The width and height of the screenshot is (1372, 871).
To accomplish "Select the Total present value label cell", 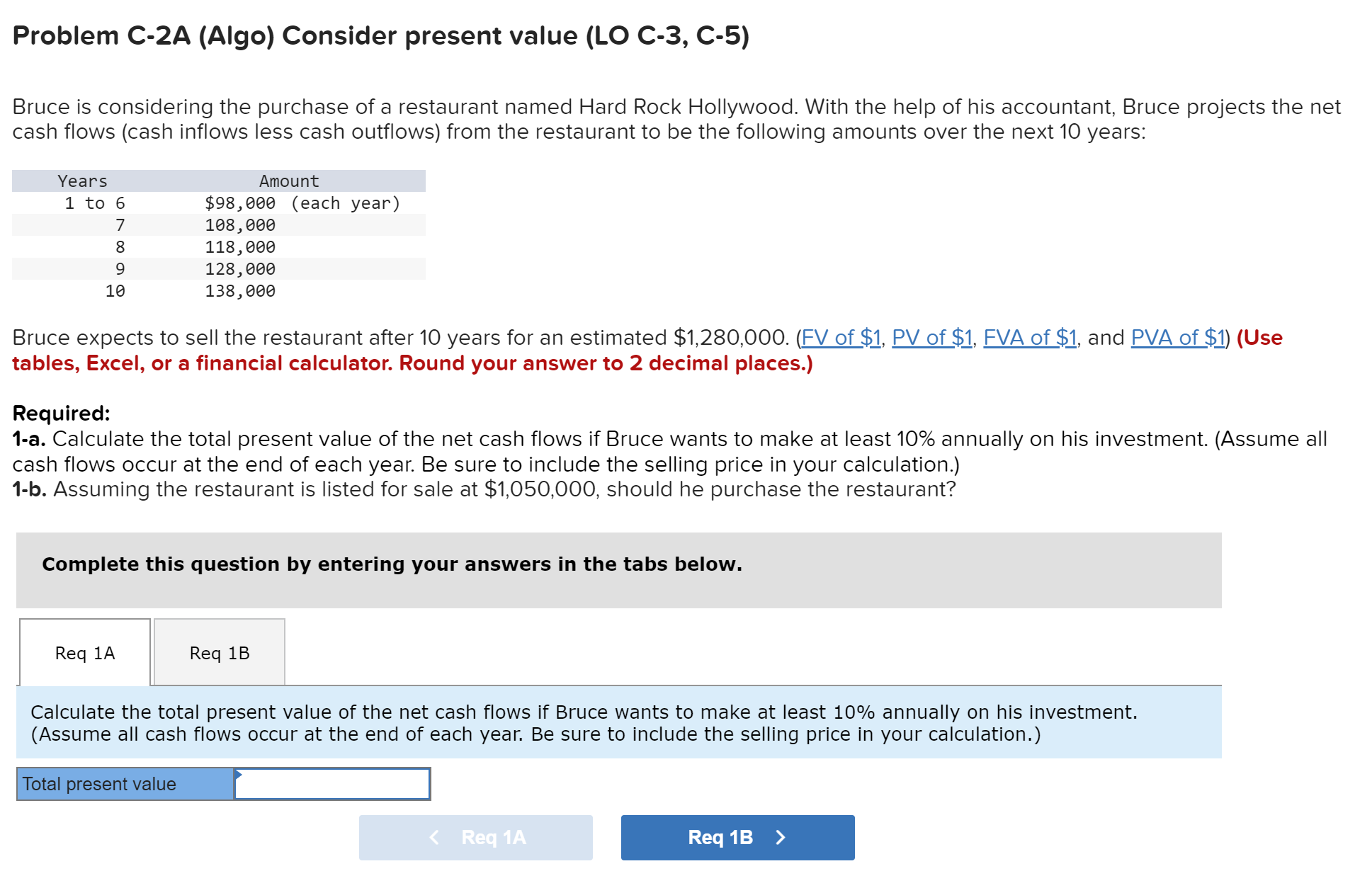I will [x=124, y=784].
